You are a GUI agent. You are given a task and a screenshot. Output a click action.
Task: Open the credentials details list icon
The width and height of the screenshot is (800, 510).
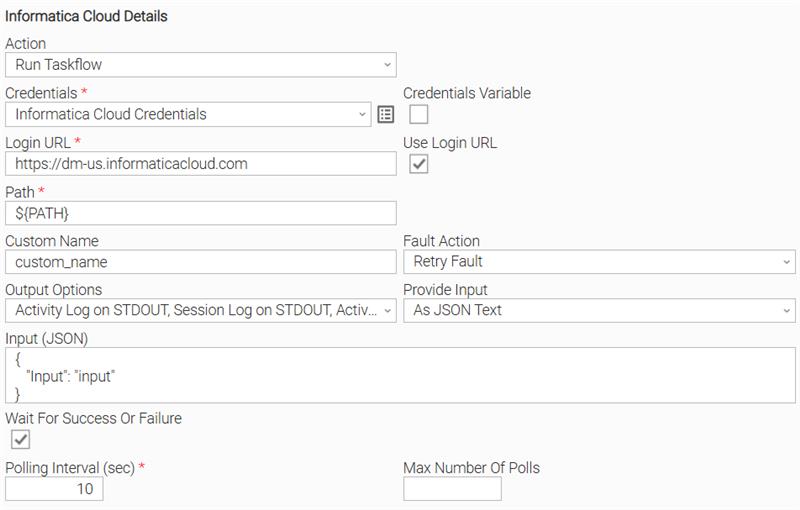pyautogui.click(x=386, y=115)
